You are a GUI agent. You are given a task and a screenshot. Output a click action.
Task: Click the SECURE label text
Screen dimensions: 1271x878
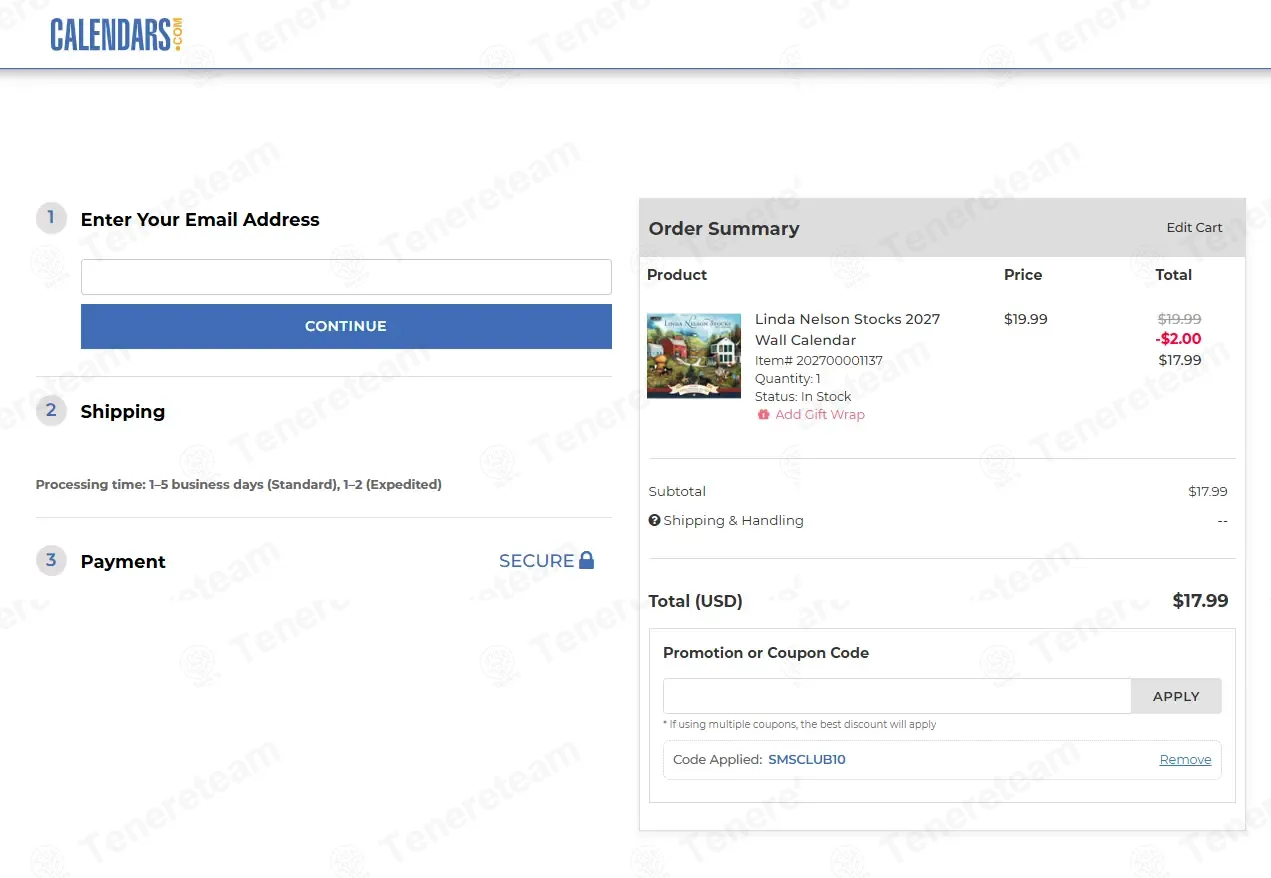click(536, 561)
